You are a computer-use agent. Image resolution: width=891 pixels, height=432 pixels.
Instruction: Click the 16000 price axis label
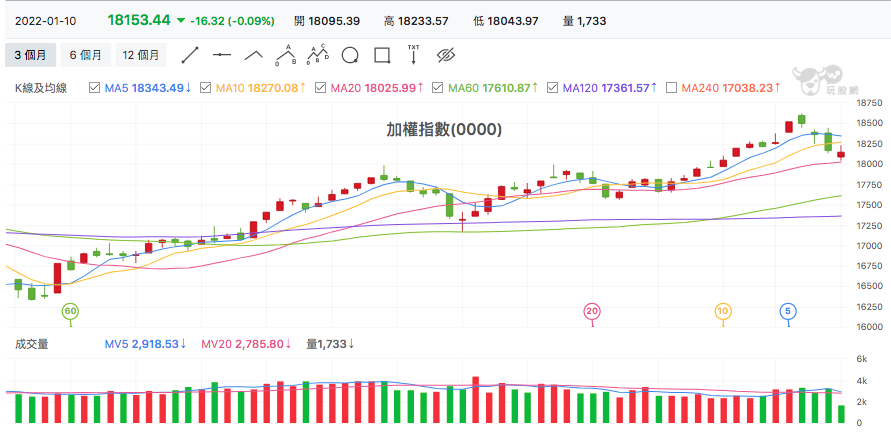pos(870,327)
